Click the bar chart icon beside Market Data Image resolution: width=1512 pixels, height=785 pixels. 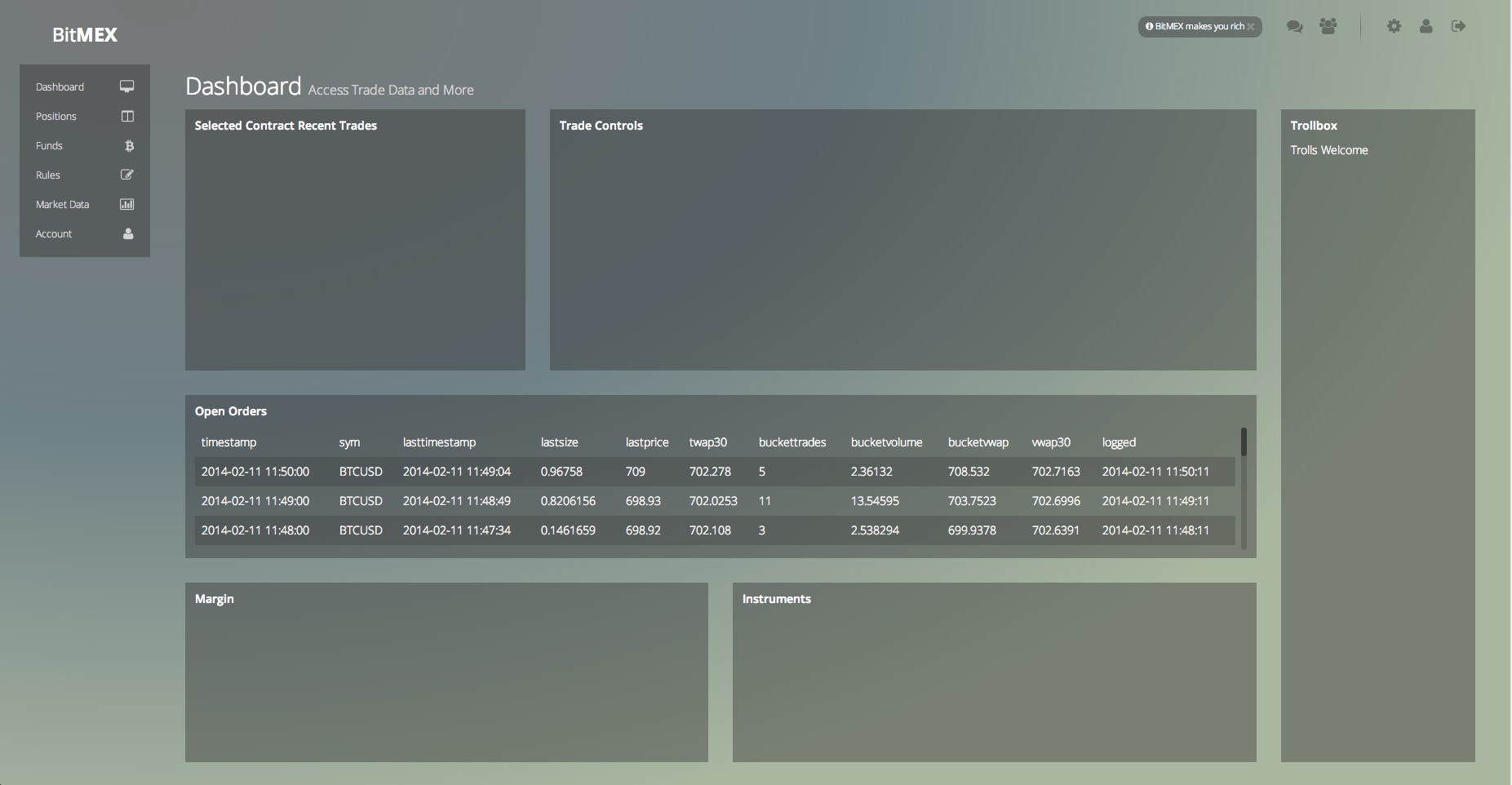point(127,205)
